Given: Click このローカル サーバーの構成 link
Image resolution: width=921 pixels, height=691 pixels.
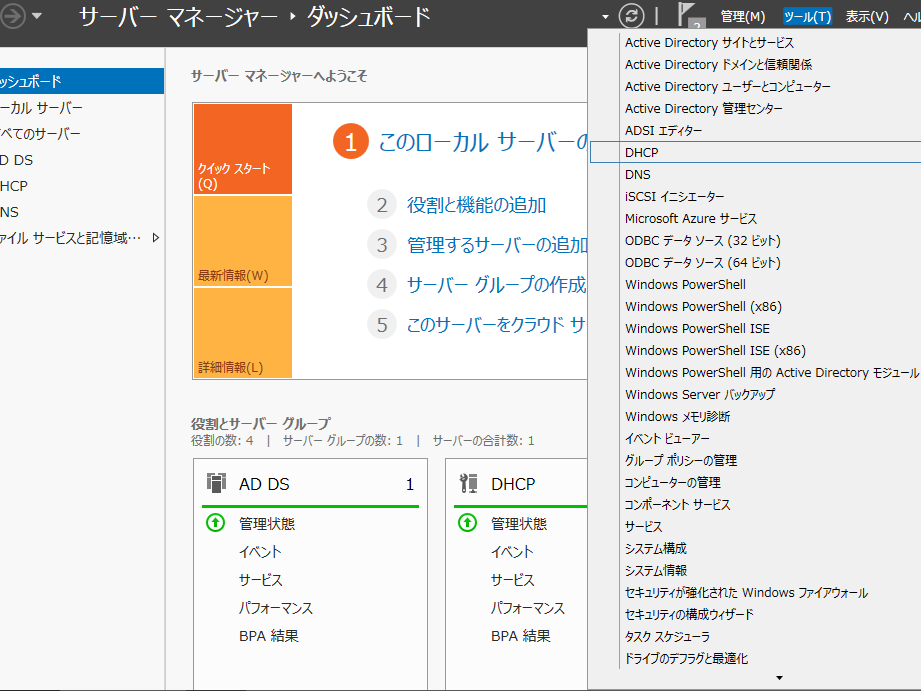Looking at the screenshot, I should (x=483, y=142).
